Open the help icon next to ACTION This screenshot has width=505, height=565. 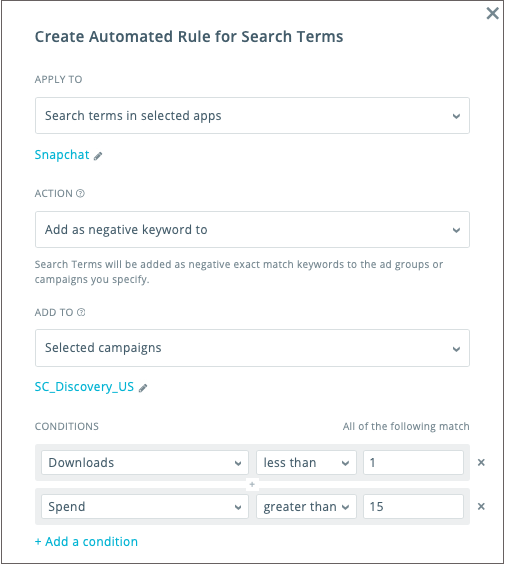[80, 193]
